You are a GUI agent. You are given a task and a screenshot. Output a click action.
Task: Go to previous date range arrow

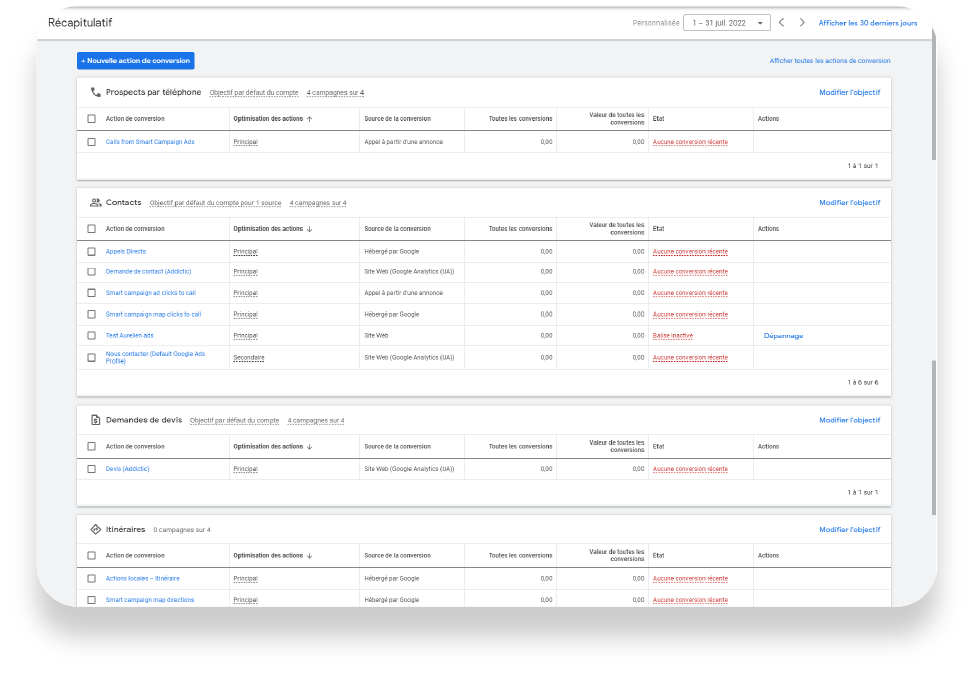pos(782,23)
